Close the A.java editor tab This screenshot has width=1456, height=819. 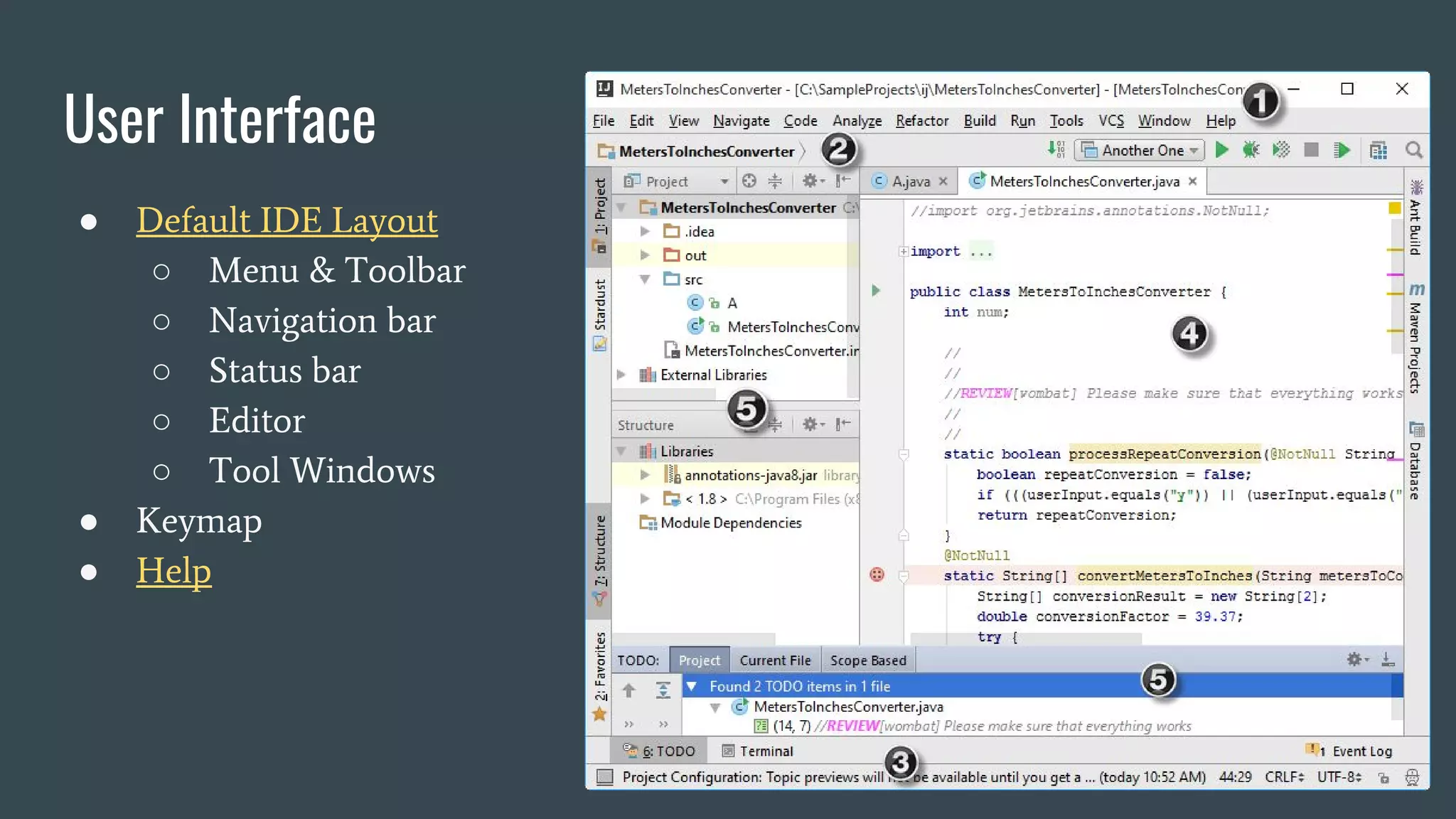point(943,181)
